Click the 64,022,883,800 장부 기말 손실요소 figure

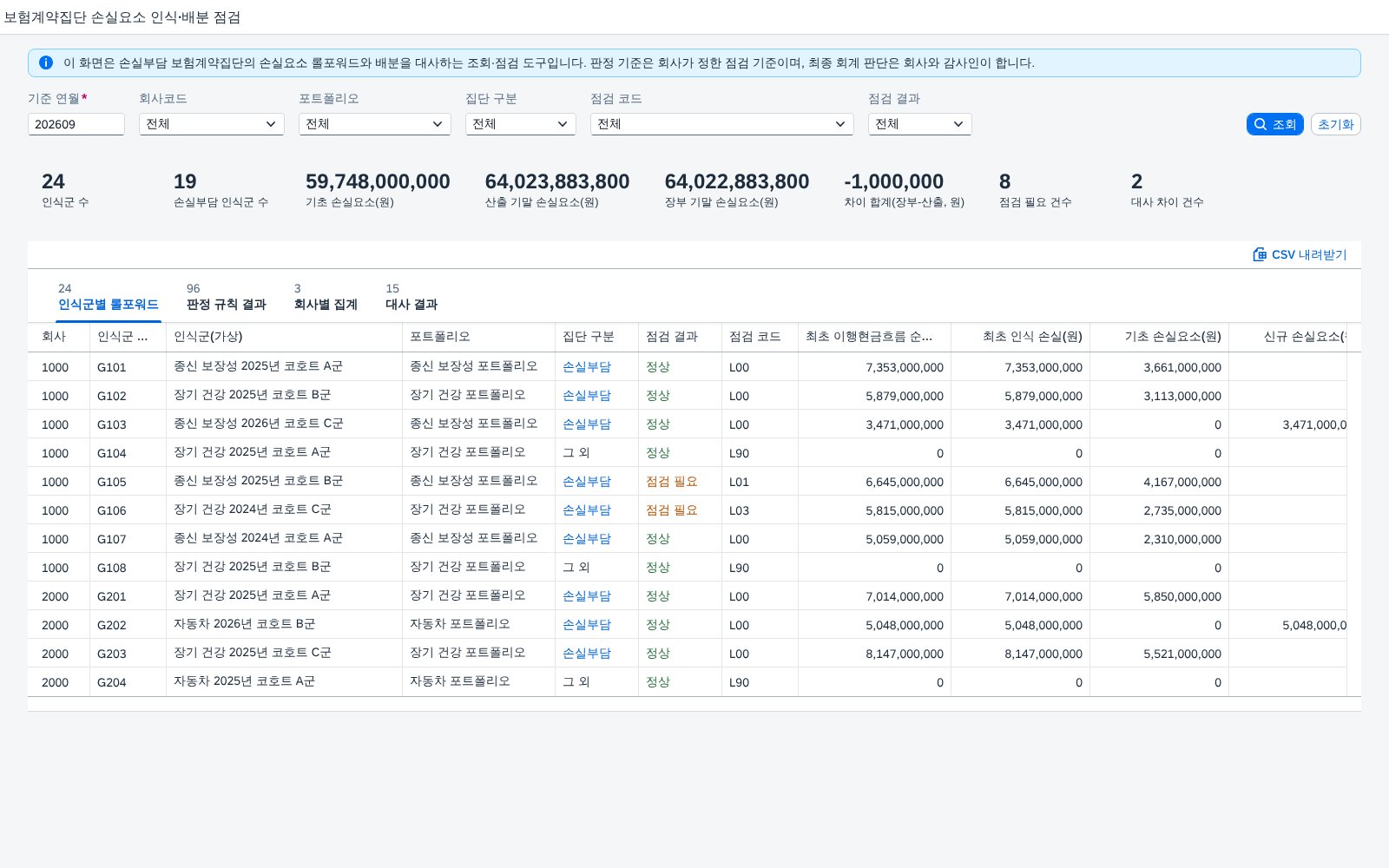click(737, 181)
